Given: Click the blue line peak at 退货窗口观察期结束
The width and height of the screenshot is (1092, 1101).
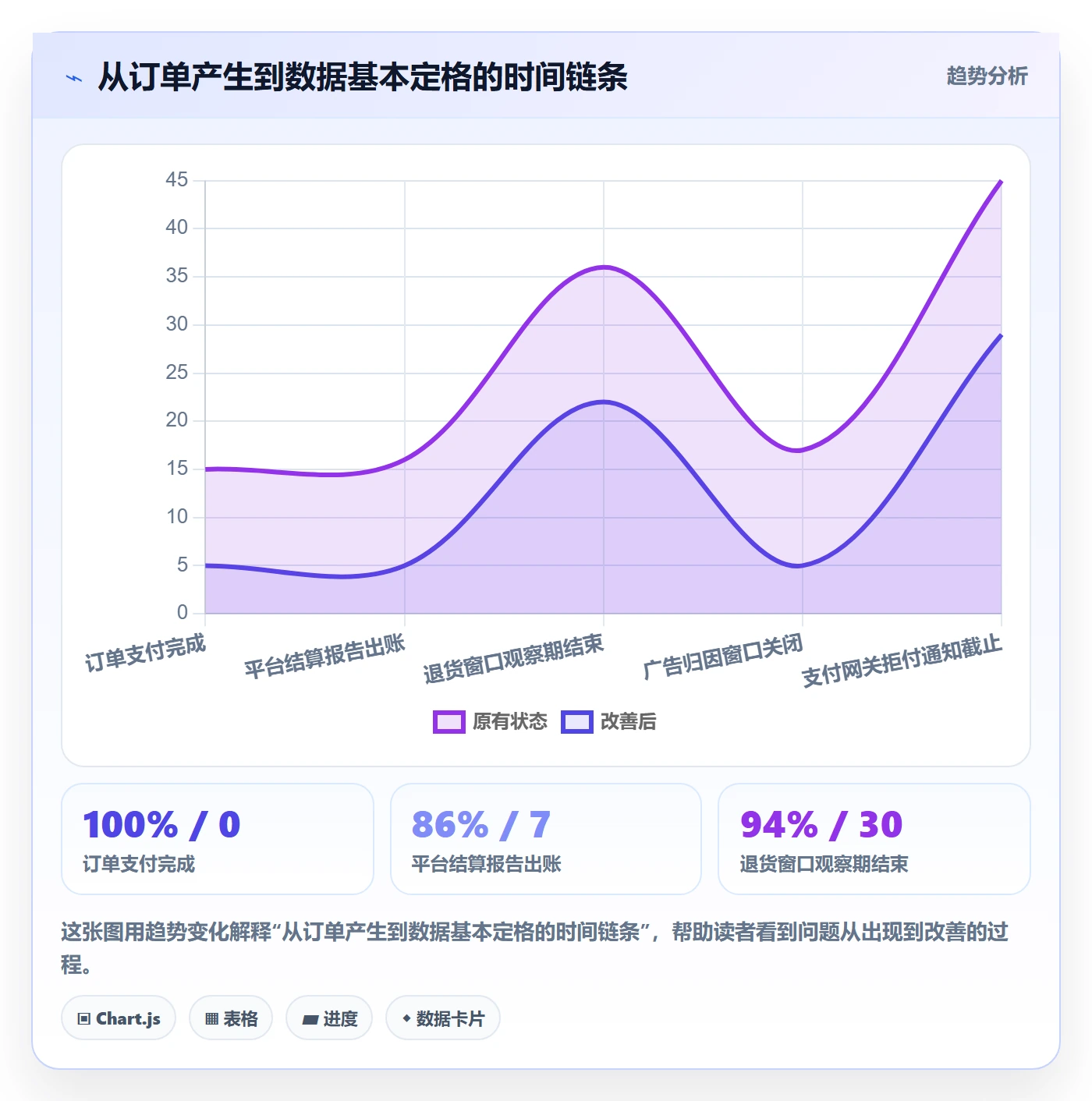Looking at the screenshot, I should [604, 402].
